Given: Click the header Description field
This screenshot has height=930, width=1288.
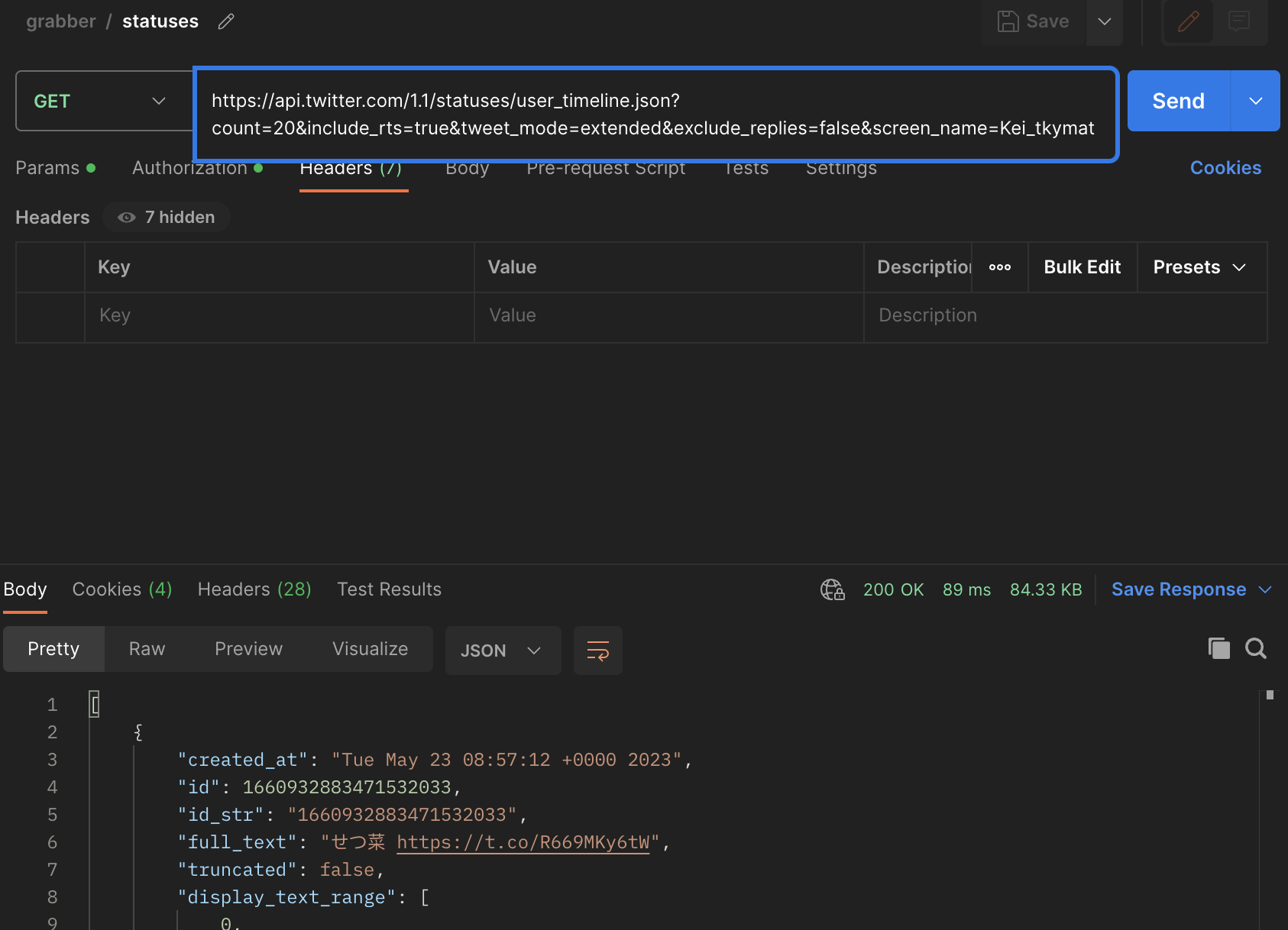Looking at the screenshot, I should click(x=1065, y=316).
